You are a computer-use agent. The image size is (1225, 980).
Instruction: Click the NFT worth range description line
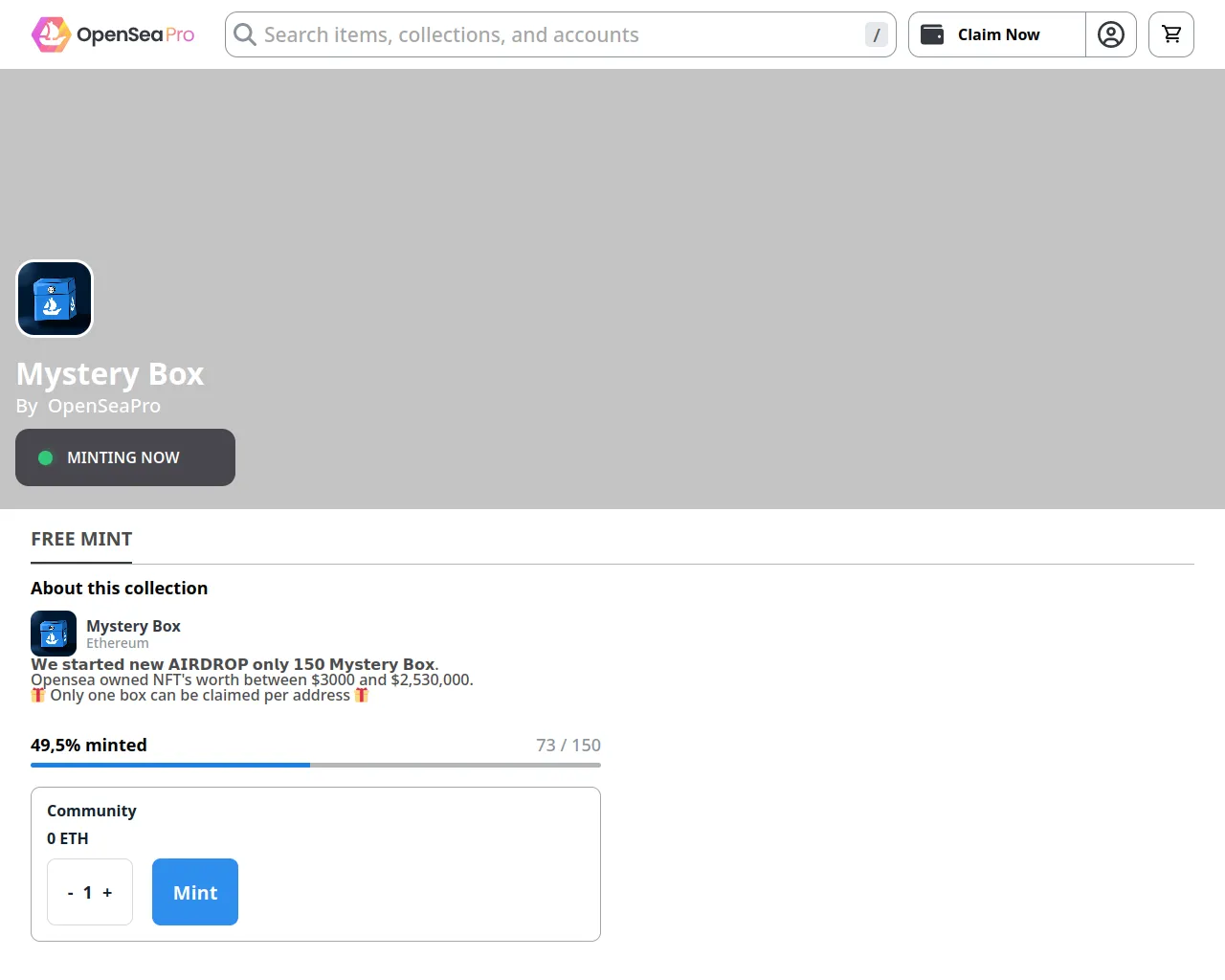click(252, 679)
